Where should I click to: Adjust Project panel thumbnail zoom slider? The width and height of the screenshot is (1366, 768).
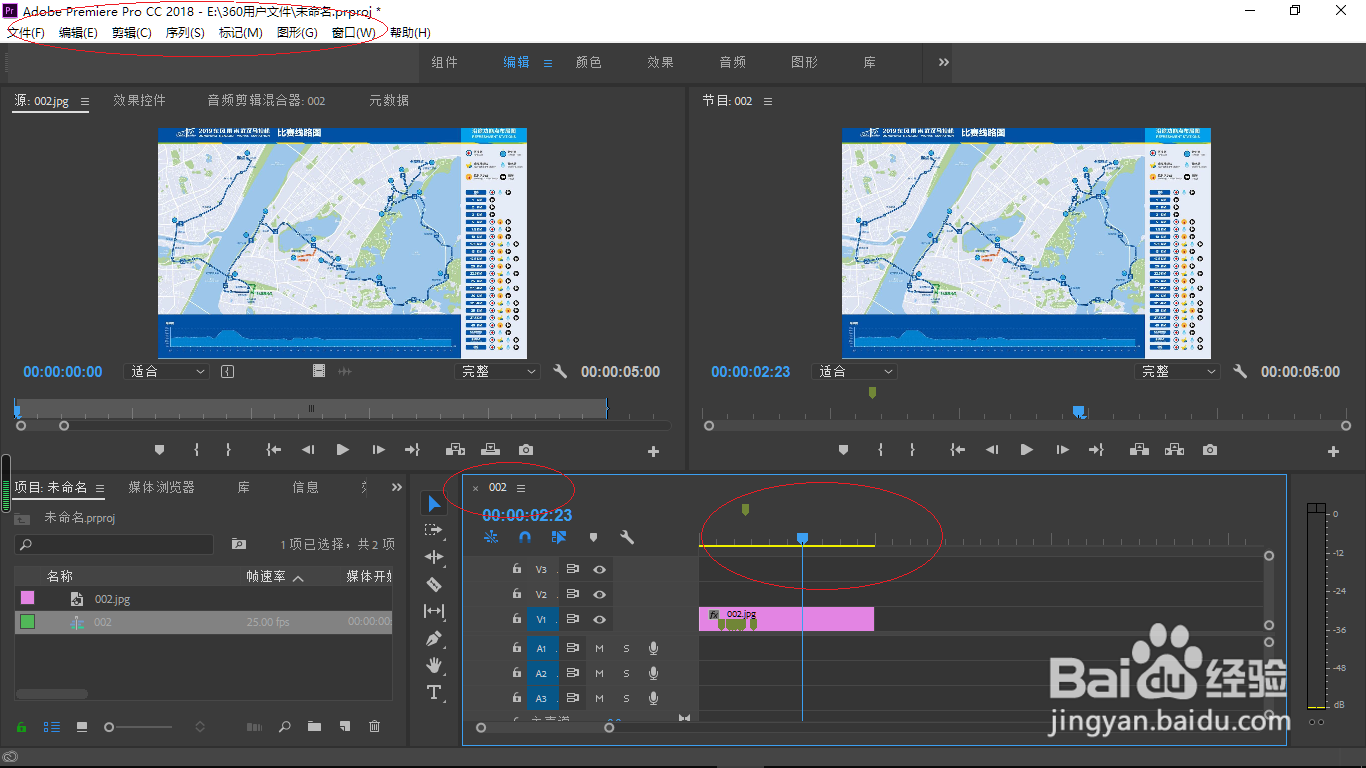tap(140, 727)
